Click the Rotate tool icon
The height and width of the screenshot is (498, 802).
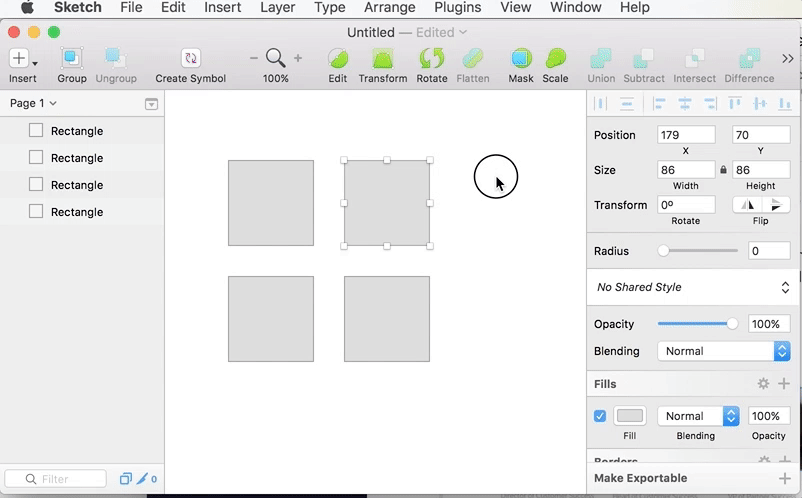[x=432, y=58]
